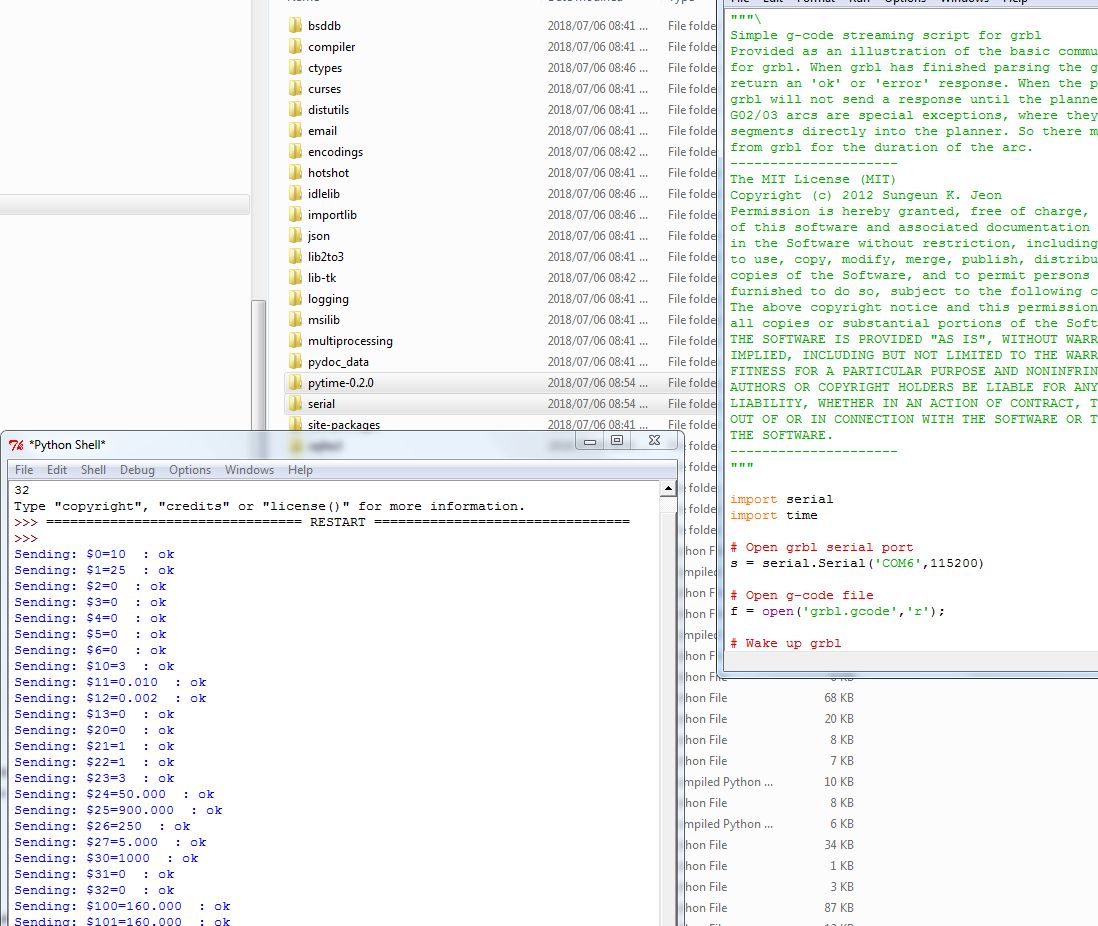Click the "Simple g-code streaming script" line

(x=886, y=36)
